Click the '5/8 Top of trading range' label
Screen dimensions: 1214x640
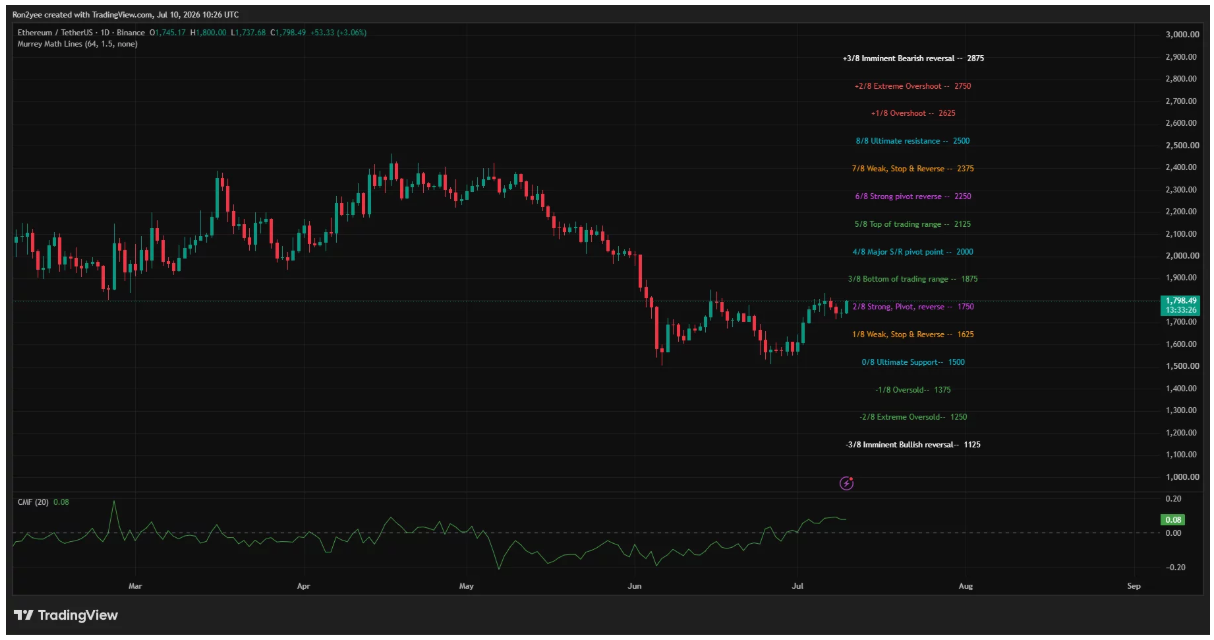pos(914,224)
